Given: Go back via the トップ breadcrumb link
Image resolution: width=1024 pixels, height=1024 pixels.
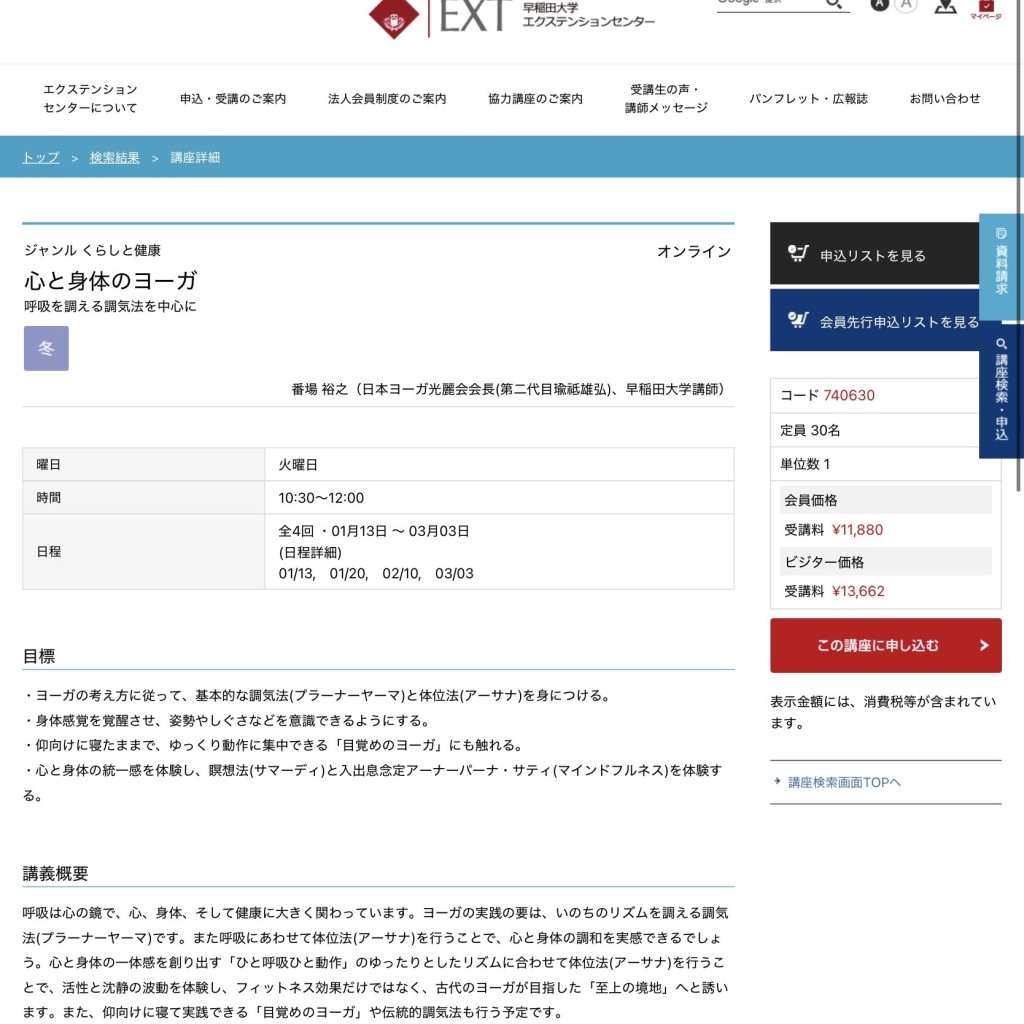Looking at the screenshot, I should click(38, 157).
